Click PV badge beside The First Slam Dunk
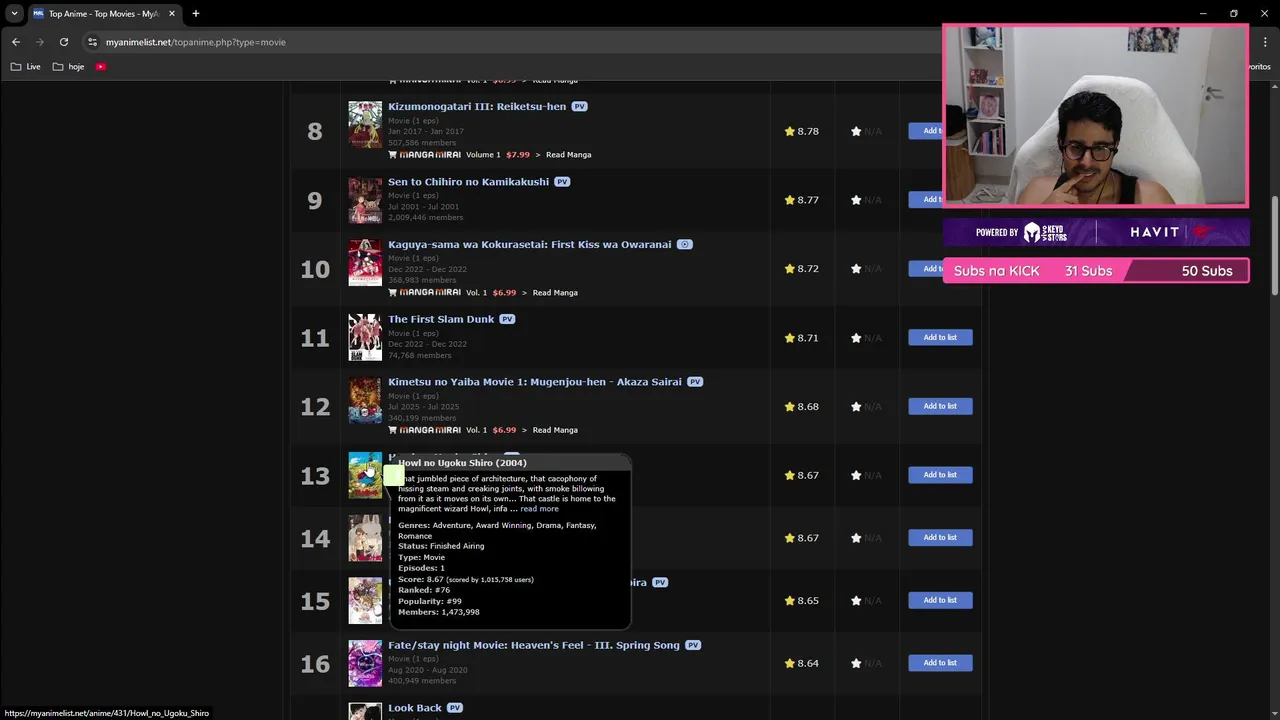Screen dimensions: 1280x720 pyautogui.click(x=507, y=319)
